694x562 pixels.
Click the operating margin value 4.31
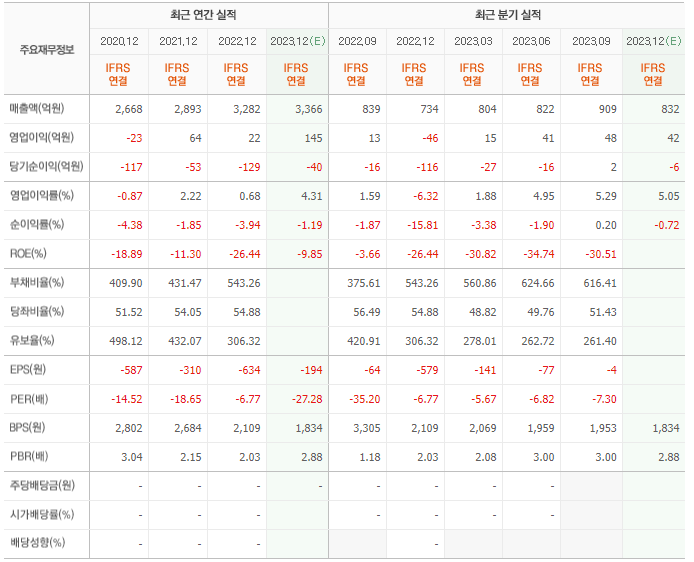coord(312,196)
